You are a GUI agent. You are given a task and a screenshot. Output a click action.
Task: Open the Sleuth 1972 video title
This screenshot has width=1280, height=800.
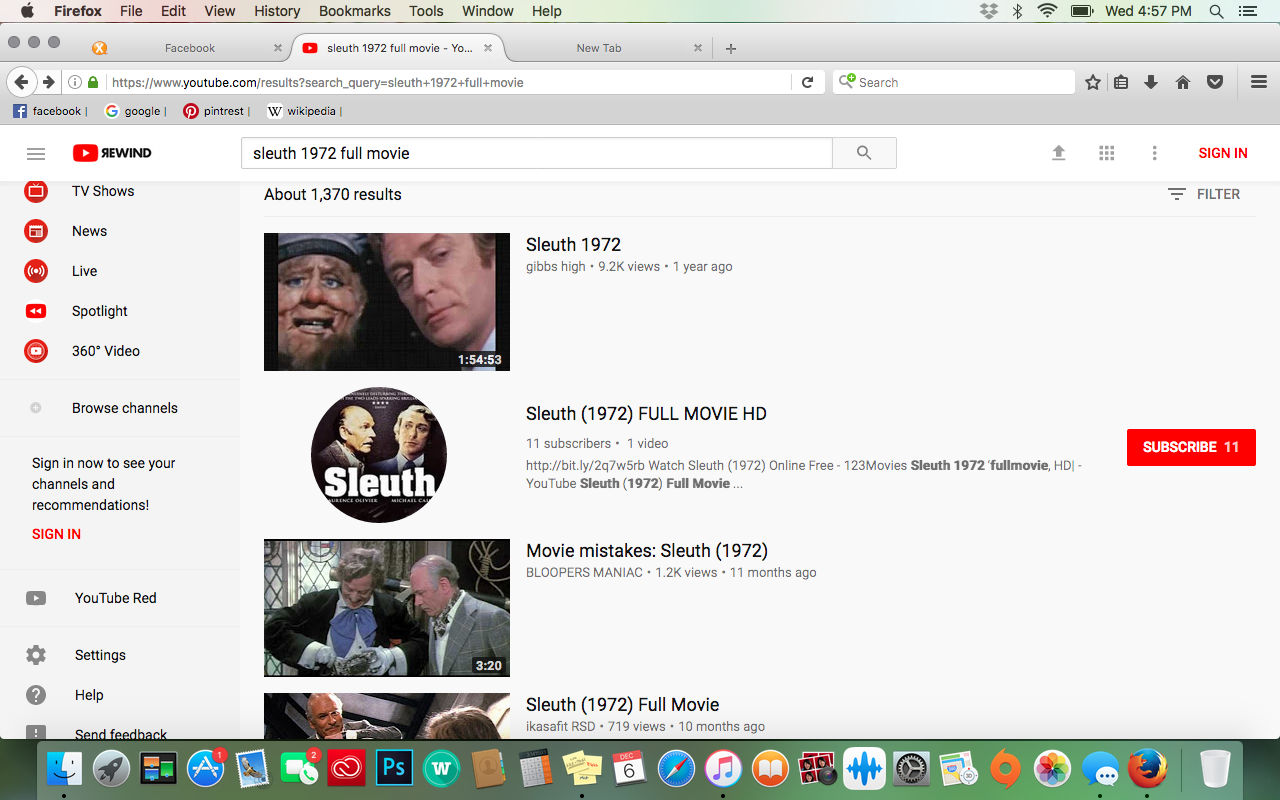coord(573,245)
